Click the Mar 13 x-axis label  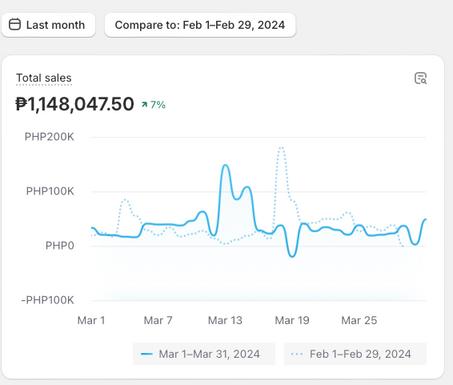coord(225,320)
